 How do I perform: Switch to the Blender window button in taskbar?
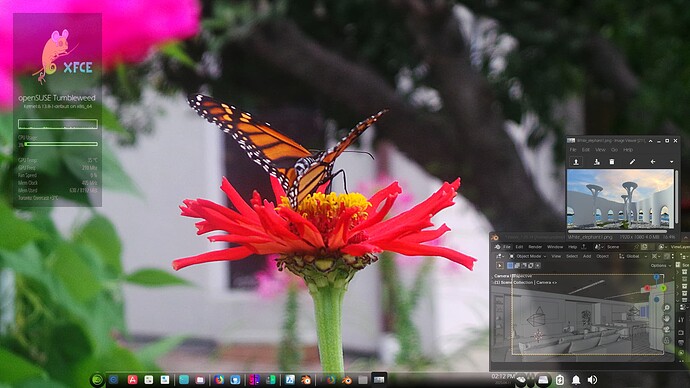pyautogui.click(x=347, y=379)
